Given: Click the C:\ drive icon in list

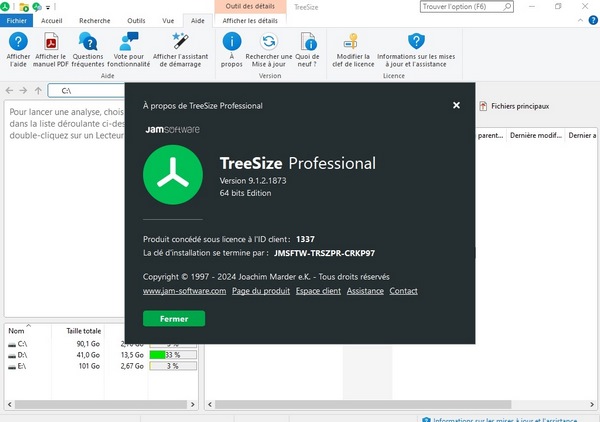Looking at the screenshot, I should point(12,344).
